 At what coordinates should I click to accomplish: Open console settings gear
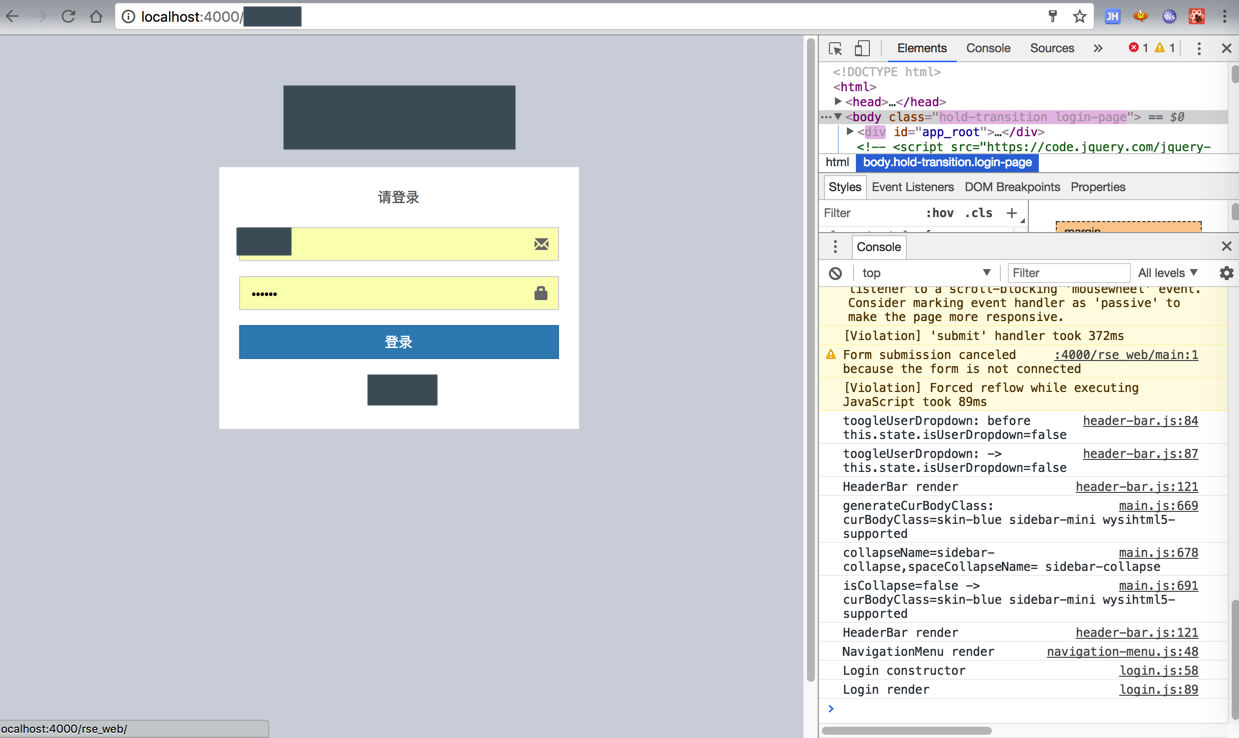click(1226, 273)
